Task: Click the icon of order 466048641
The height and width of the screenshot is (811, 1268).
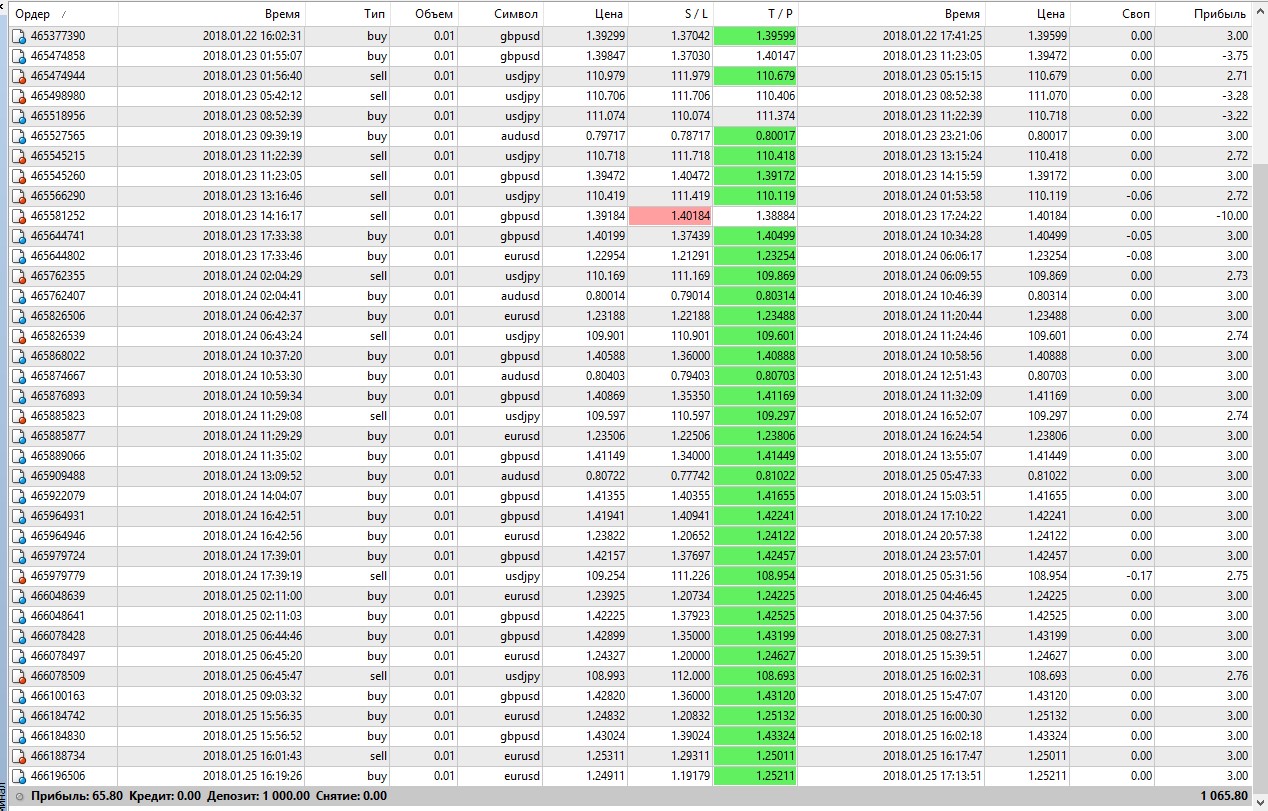Action: [19, 616]
